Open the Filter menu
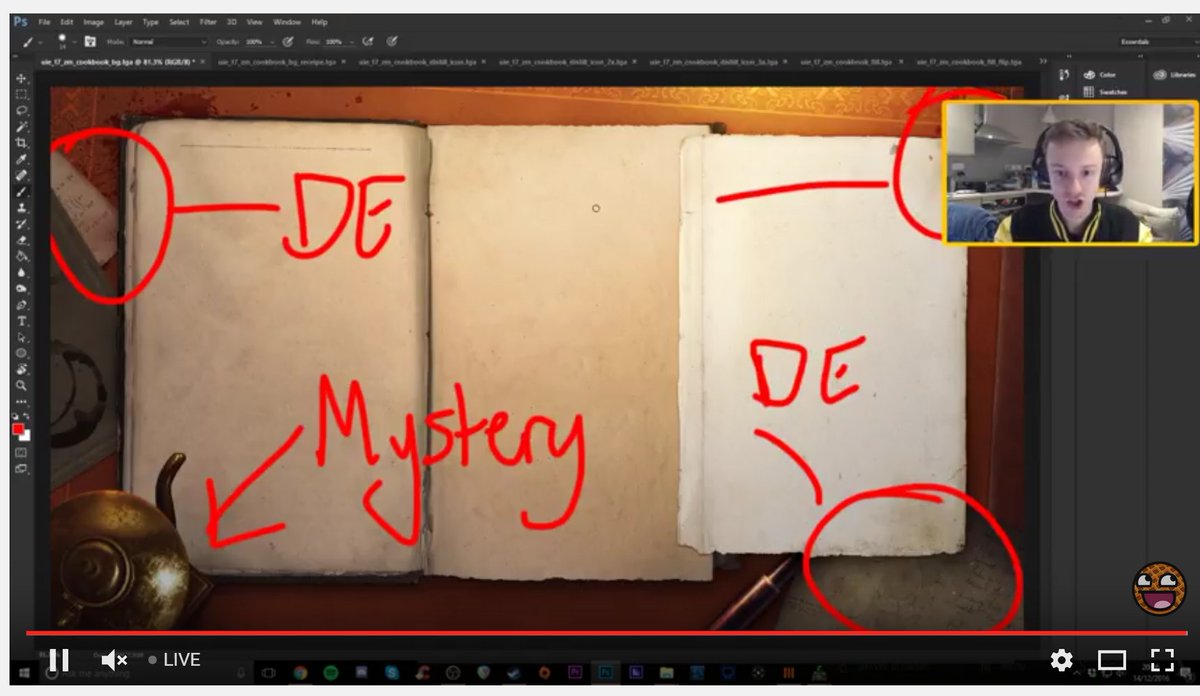The height and width of the screenshot is (696, 1200). tap(207, 22)
